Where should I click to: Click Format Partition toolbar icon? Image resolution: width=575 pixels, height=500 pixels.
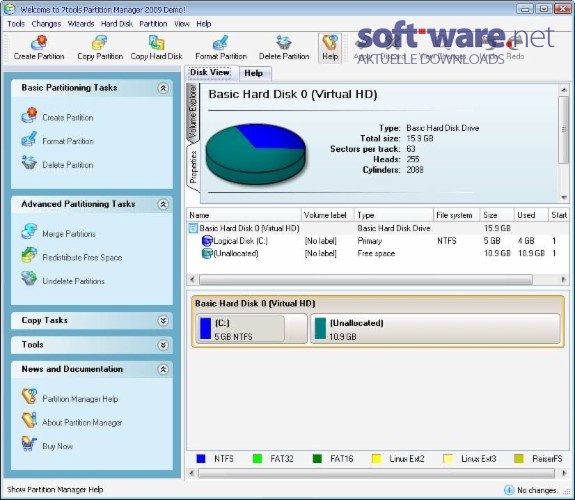click(221, 43)
